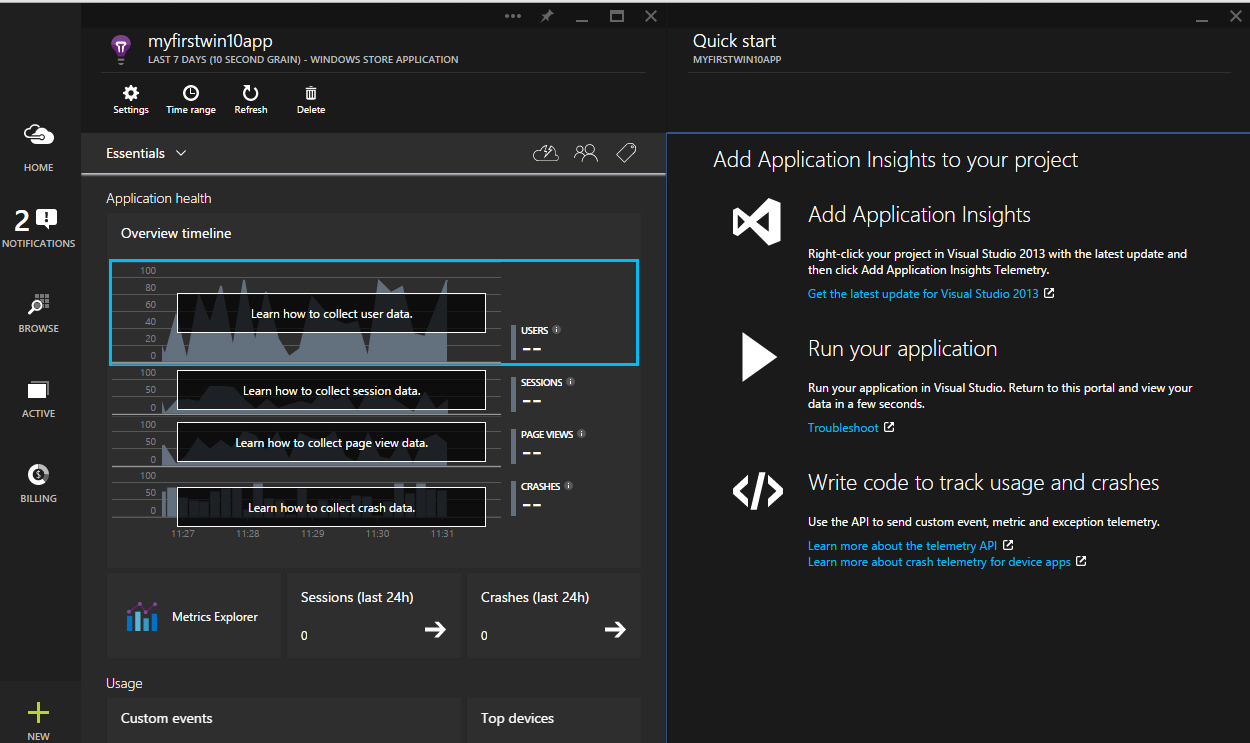Viewport: 1250px width, 743px height.
Task: Expand the Essentials dropdown
Action: pyautogui.click(x=147, y=153)
